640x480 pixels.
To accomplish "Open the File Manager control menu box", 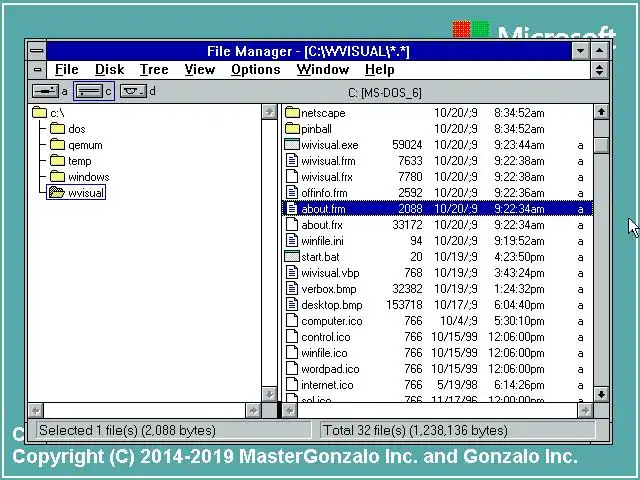I will pyautogui.click(x=37, y=51).
